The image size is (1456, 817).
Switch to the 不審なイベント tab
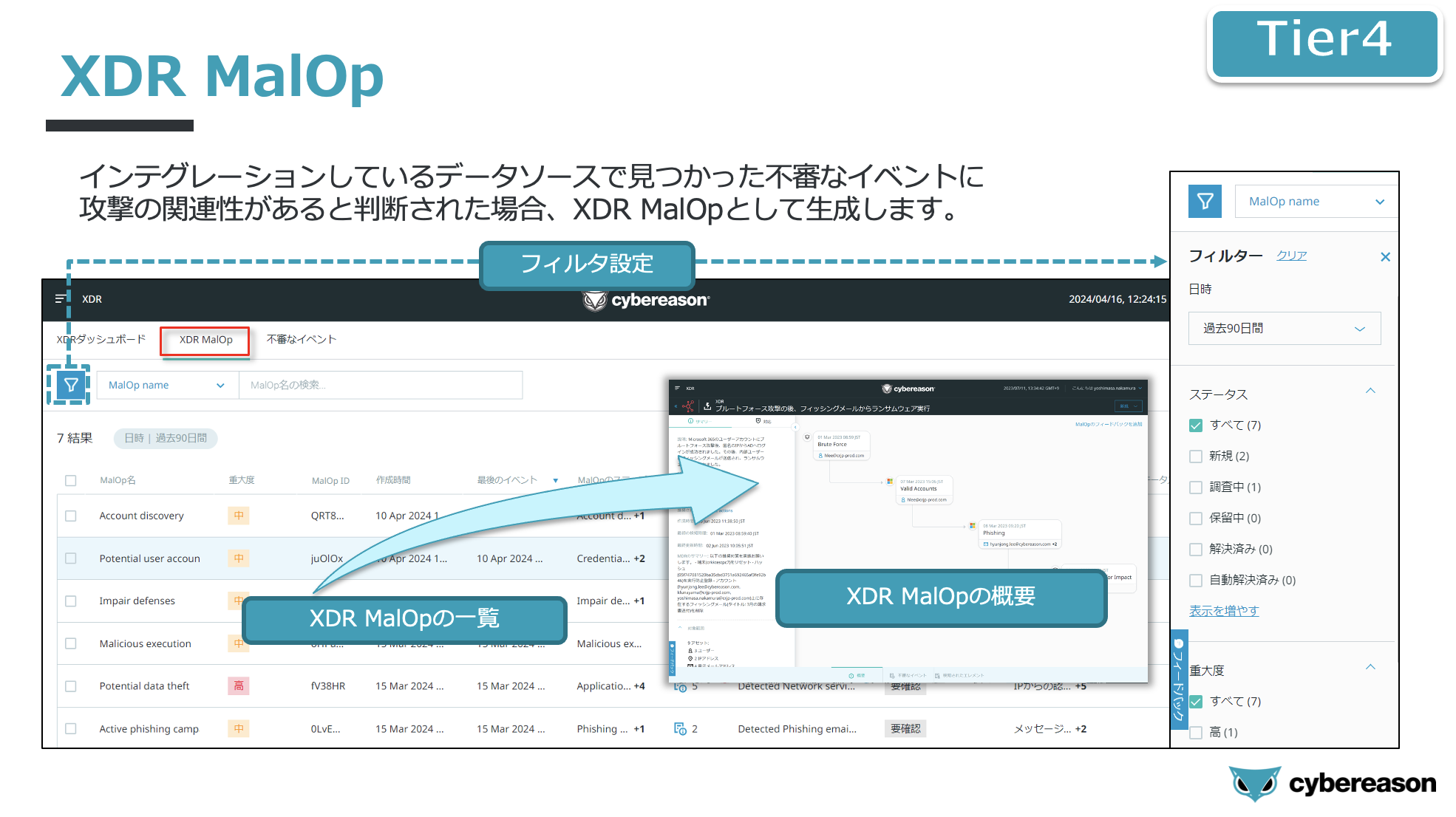tap(302, 340)
